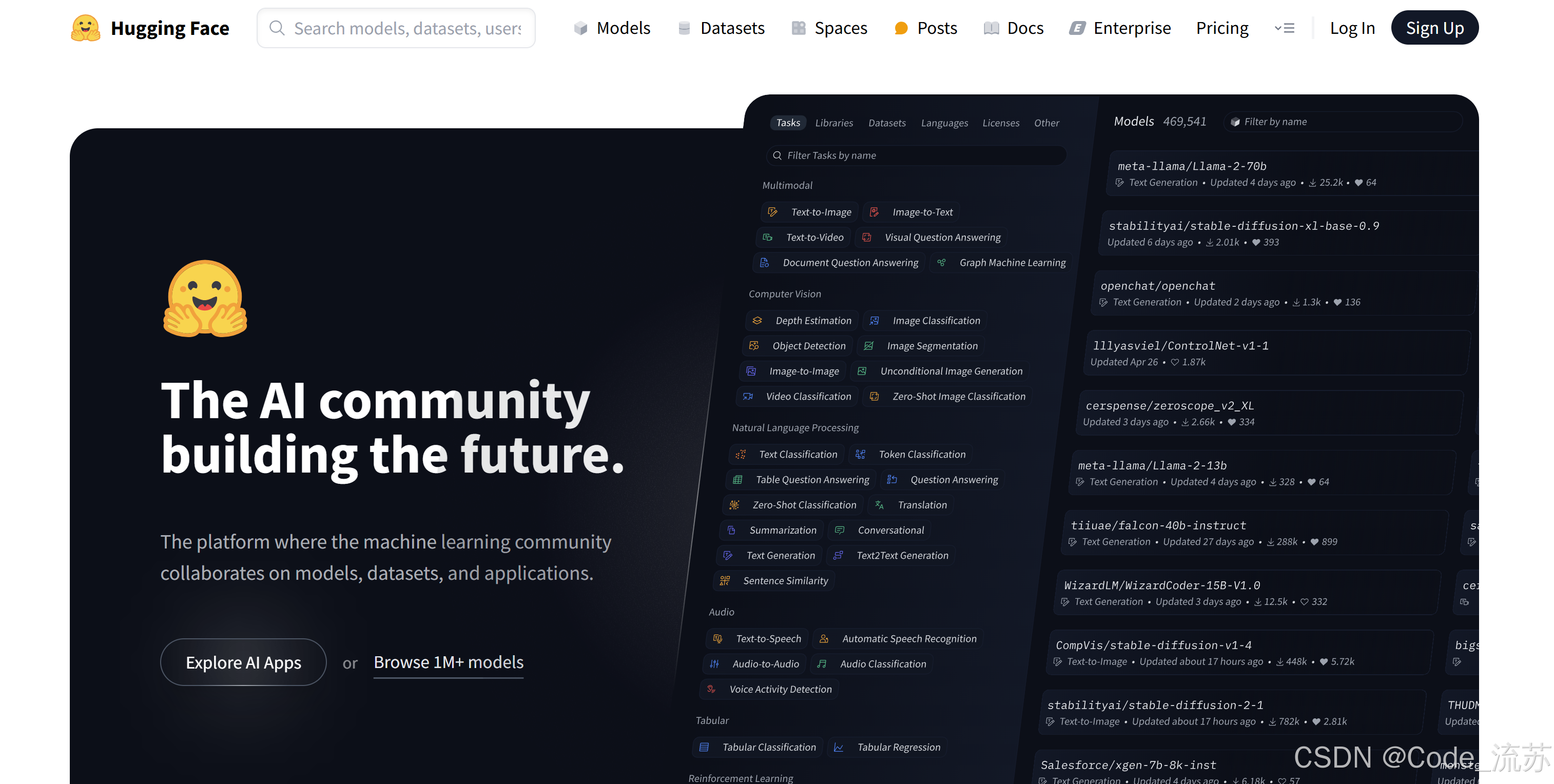The width and height of the screenshot is (1554, 784).
Task: Click the Hugging Face emoji logo in header
Action: click(85, 28)
